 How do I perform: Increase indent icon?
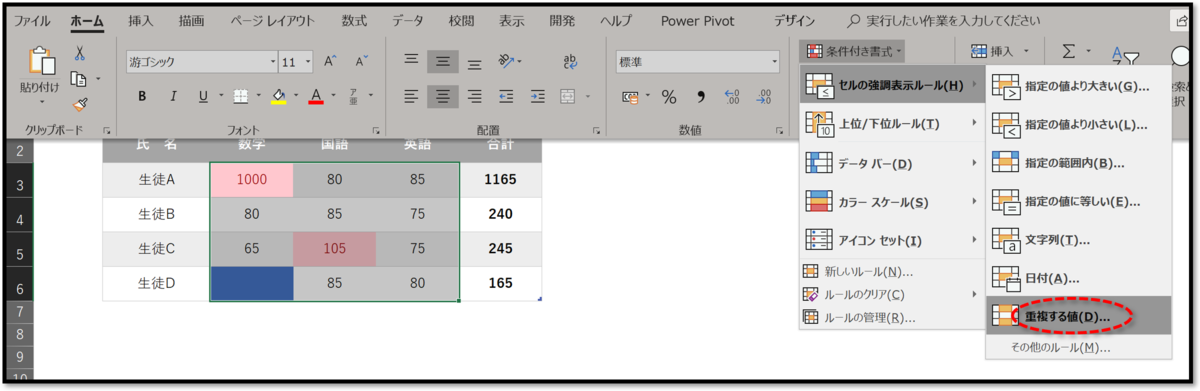[x=538, y=97]
